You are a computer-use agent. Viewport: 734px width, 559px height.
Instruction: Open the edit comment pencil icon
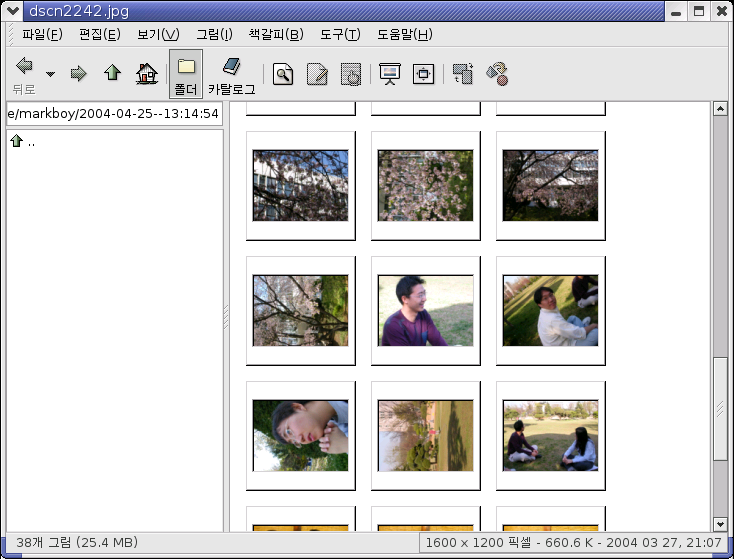point(317,74)
